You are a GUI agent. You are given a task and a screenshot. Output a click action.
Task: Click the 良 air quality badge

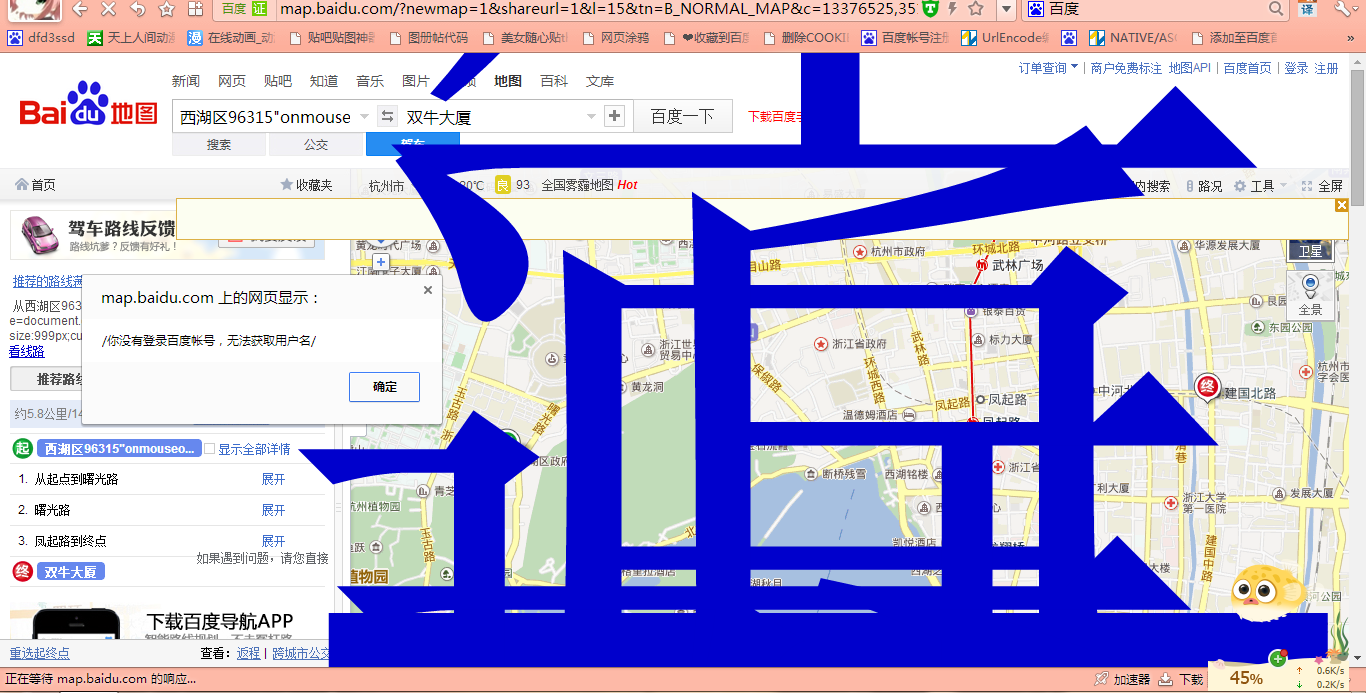(502, 185)
